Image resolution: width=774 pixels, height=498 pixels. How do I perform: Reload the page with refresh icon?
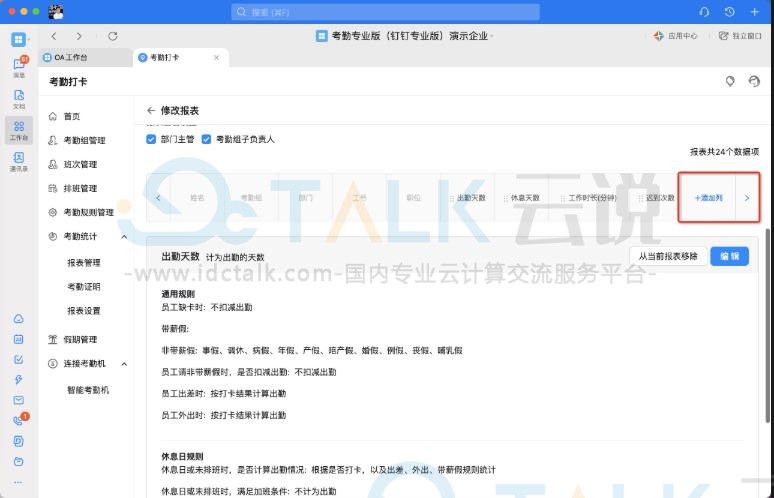pos(113,36)
